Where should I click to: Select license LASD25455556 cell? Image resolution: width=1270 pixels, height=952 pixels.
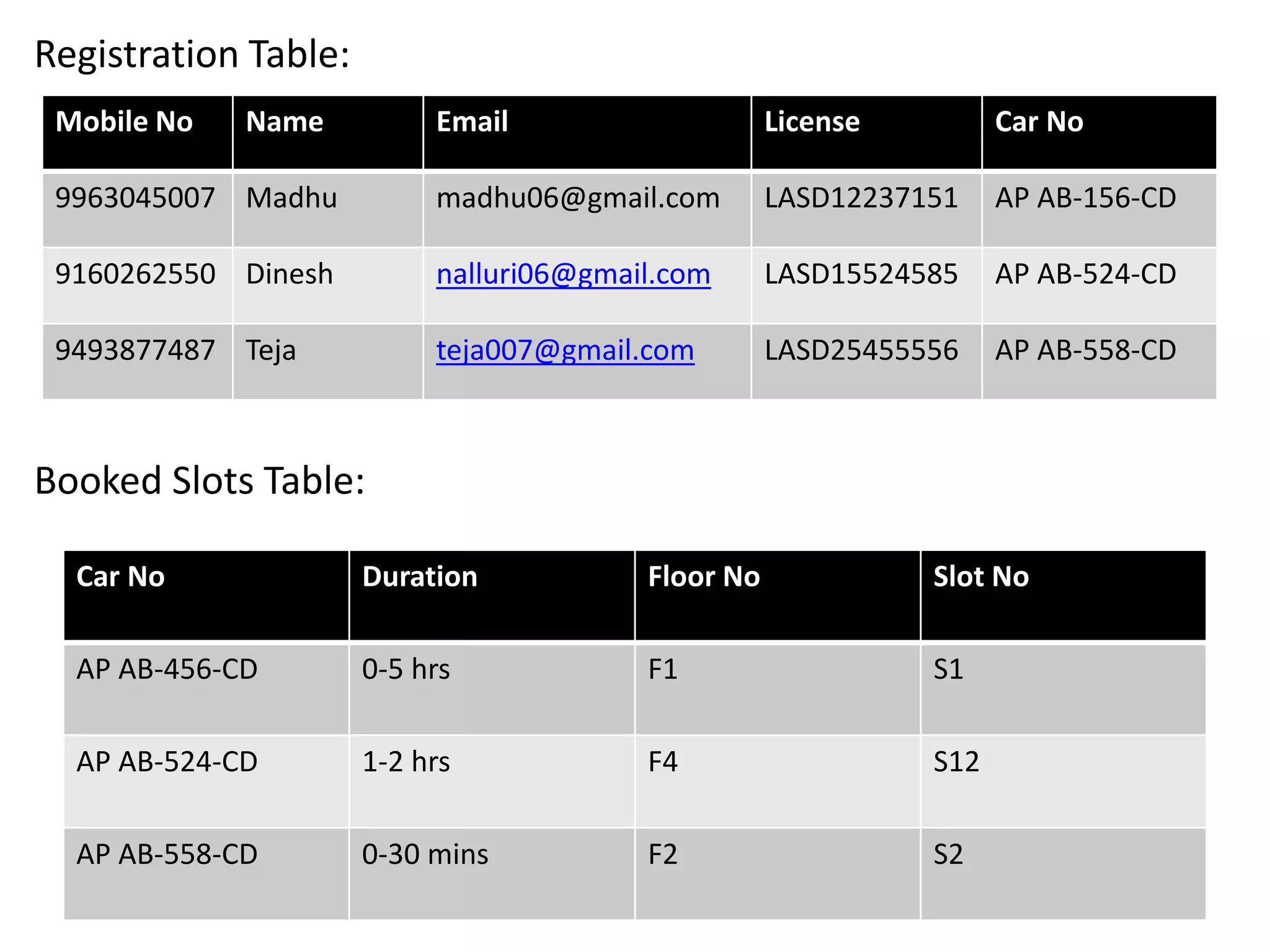[x=861, y=351]
